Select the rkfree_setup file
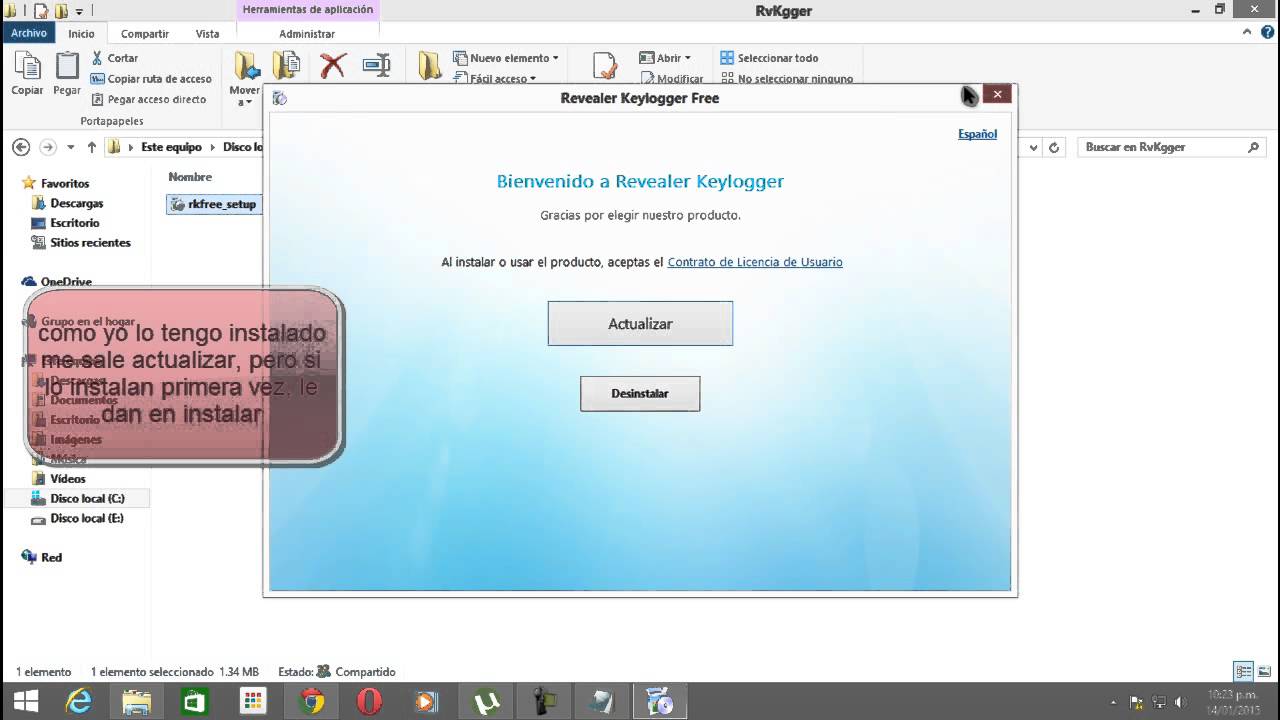Image resolution: width=1280 pixels, height=720 pixels. 213,204
